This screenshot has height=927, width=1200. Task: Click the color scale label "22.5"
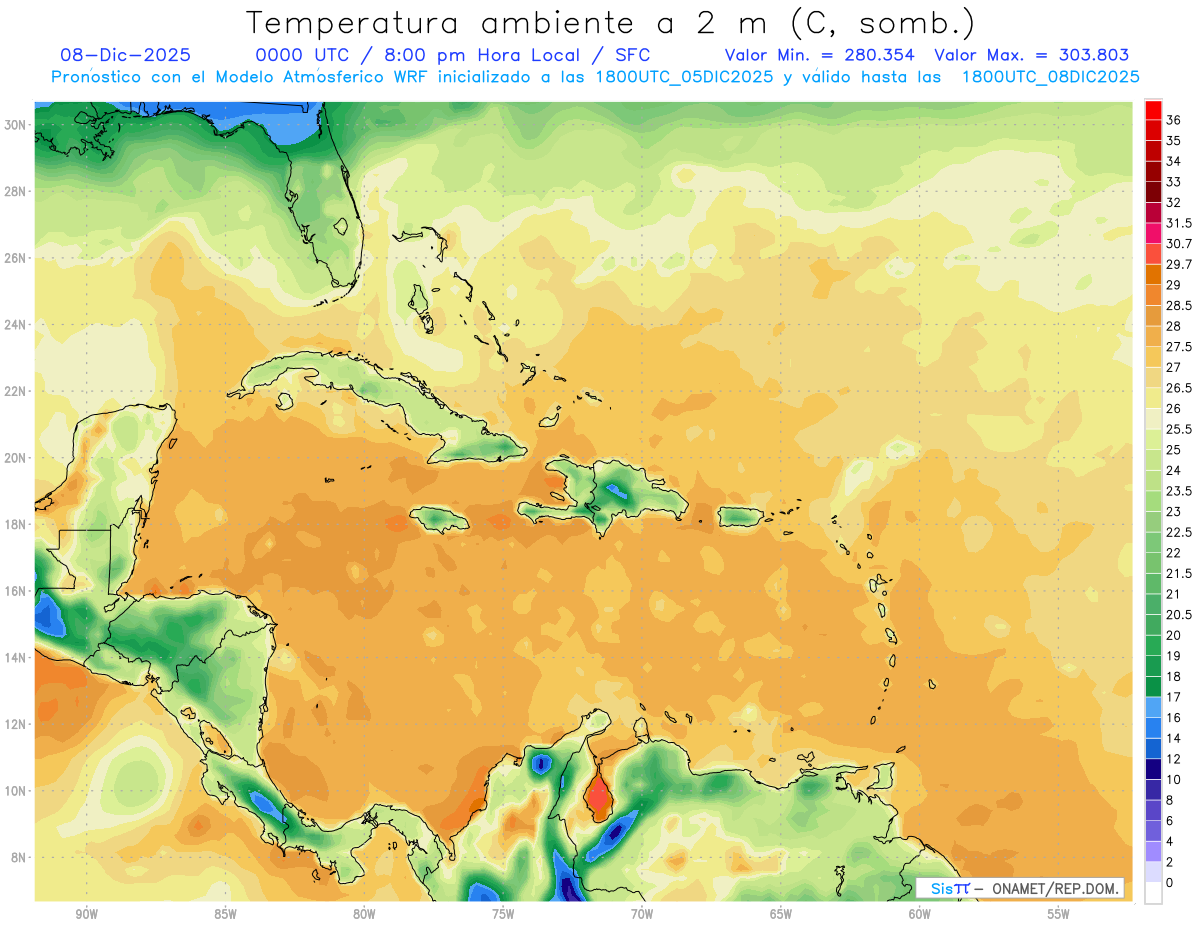tap(1179, 532)
